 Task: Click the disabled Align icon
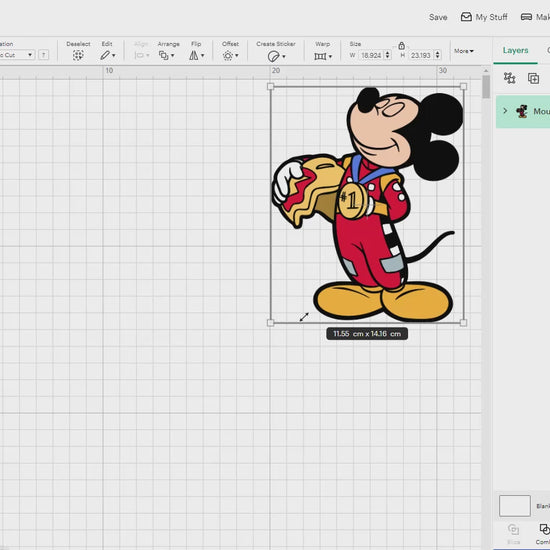coord(139,55)
